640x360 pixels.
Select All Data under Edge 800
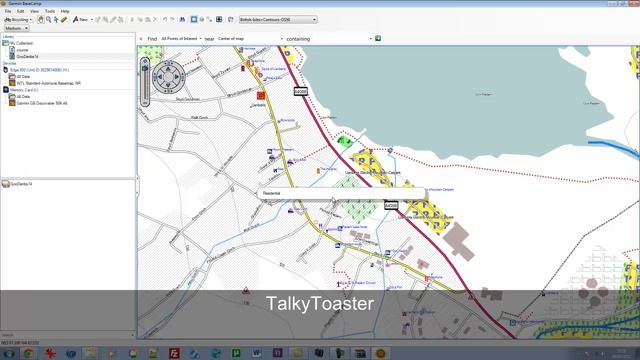coord(23,76)
